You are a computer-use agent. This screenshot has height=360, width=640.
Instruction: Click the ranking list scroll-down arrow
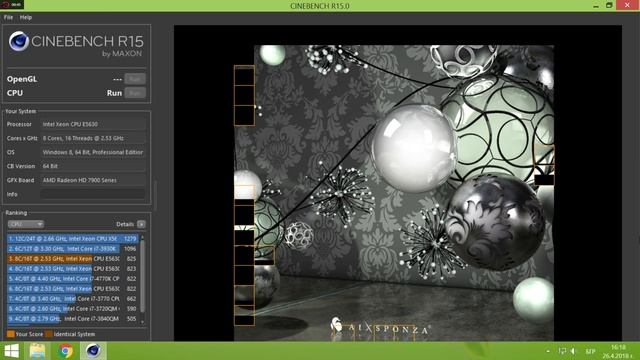142,322
